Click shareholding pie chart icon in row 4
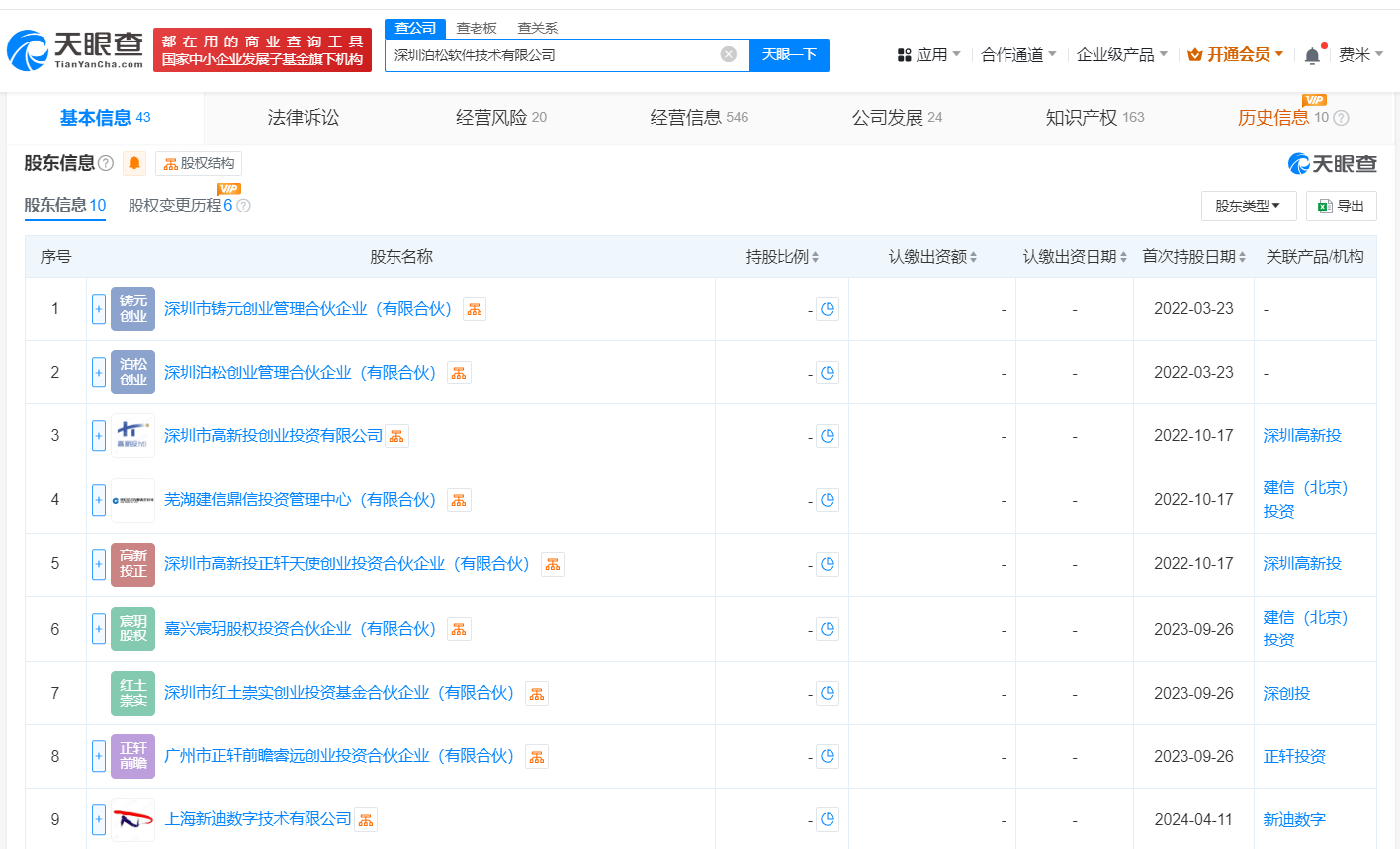This screenshot has width=1400, height=849. (x=828, y=500)
